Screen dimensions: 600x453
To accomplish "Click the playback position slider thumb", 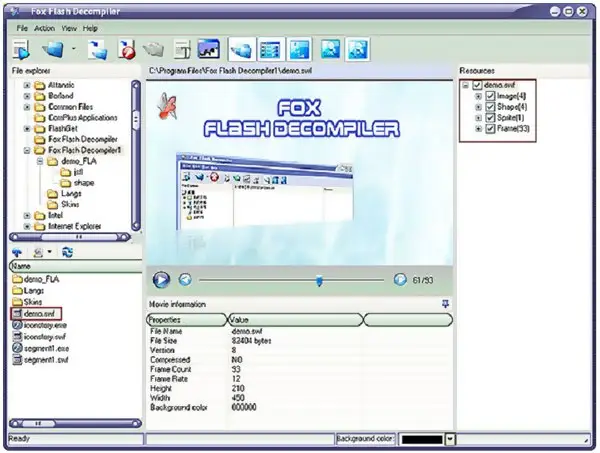I will pyautogui.click(x=319, y=281).
